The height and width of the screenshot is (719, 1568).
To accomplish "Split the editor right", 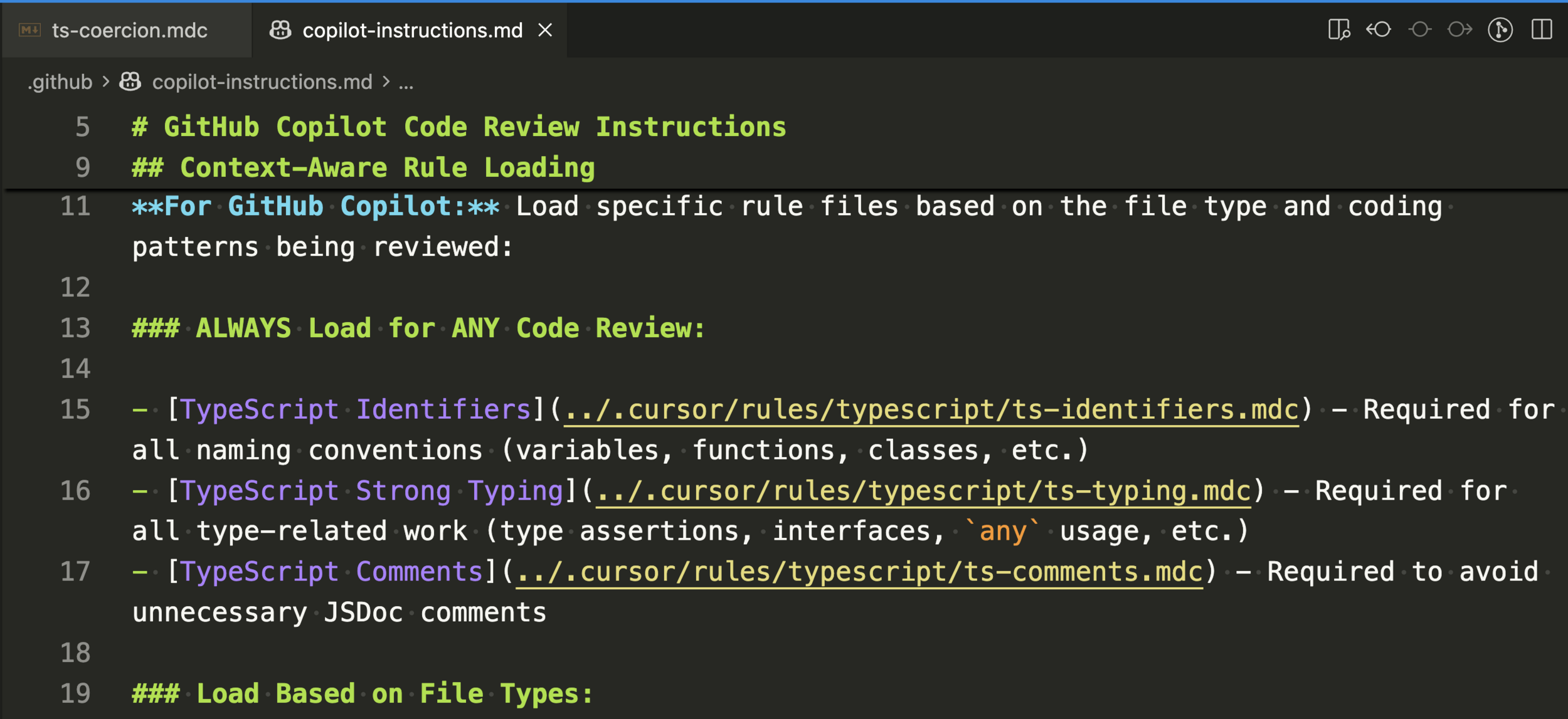I will point(1542,29).
